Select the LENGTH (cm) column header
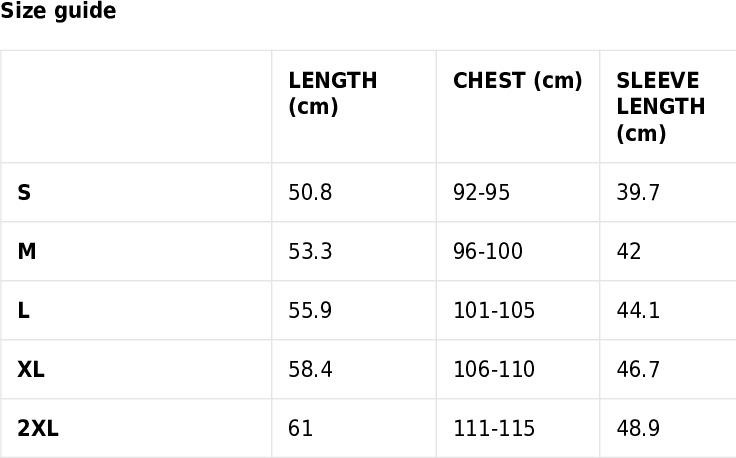This screenshot has height=458, width=736. [x=354, y=107]
